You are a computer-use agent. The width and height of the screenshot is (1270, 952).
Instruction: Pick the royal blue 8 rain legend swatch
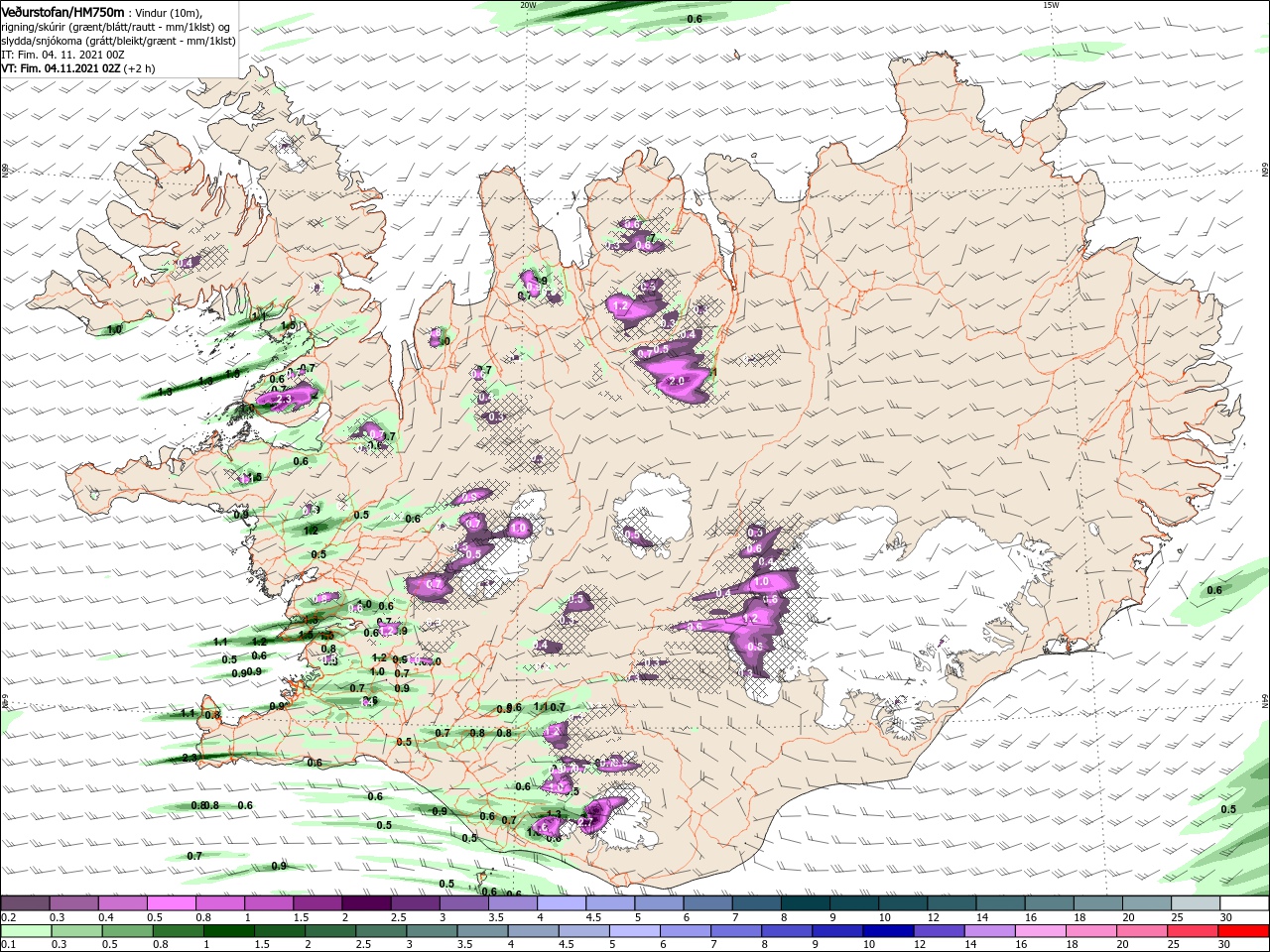pyautogui.click(x=787, y=931)
